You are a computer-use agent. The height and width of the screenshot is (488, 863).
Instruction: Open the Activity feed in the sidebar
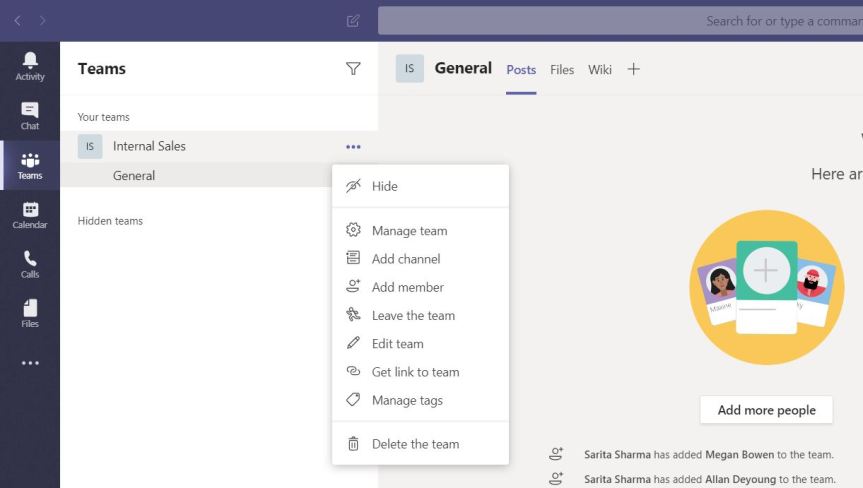pos(30,66)
